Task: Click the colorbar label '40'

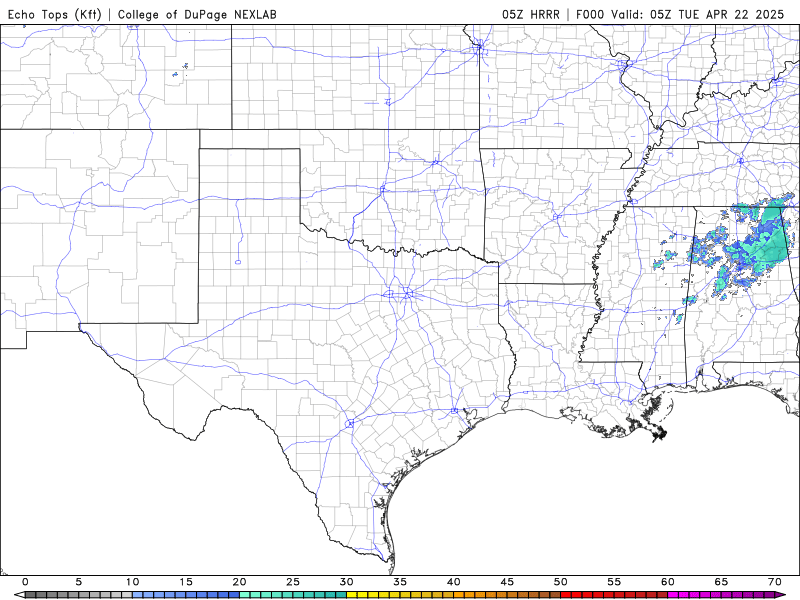Action: 454,582
